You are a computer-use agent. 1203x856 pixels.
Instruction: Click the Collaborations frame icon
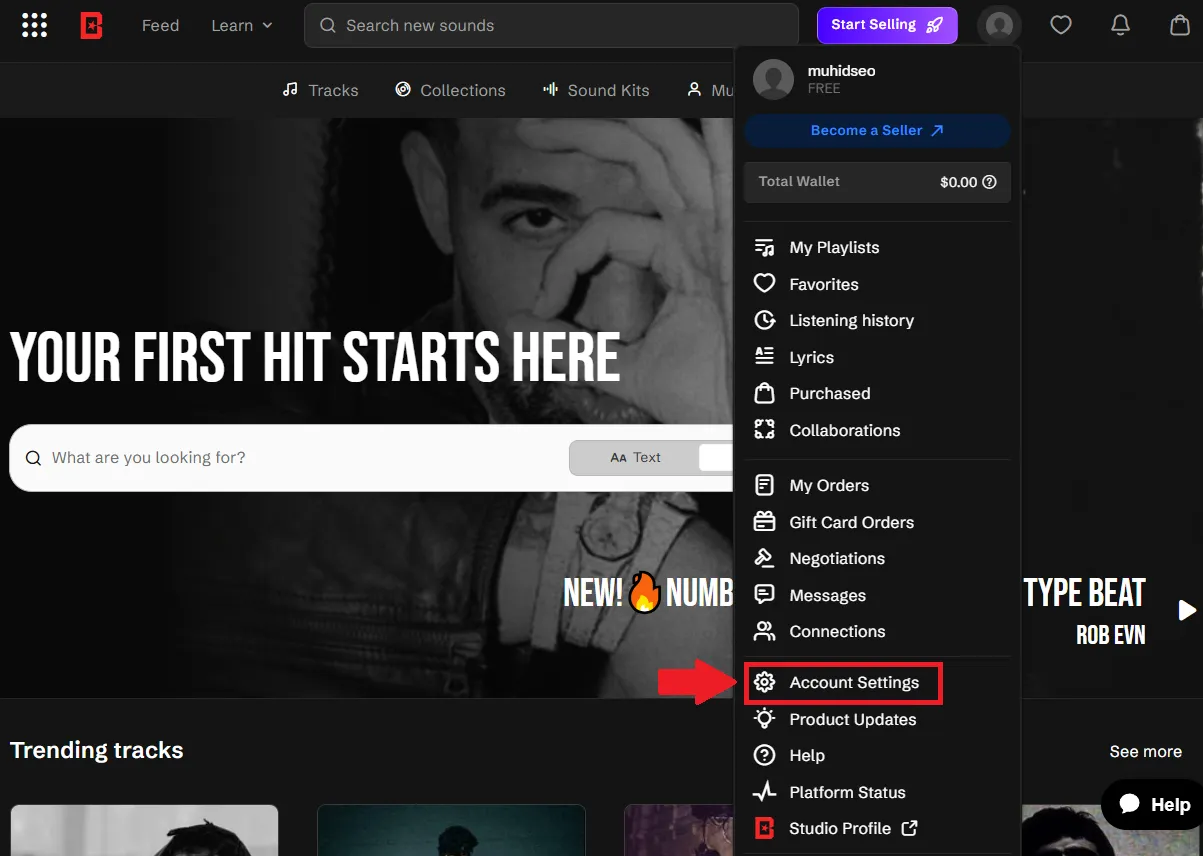tap(764, 430)
